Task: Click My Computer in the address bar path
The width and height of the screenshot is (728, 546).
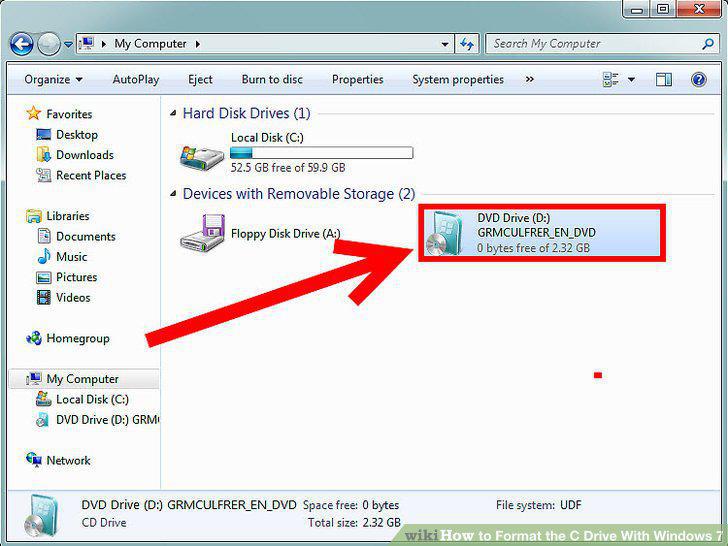Action: [x=150, y=44]
